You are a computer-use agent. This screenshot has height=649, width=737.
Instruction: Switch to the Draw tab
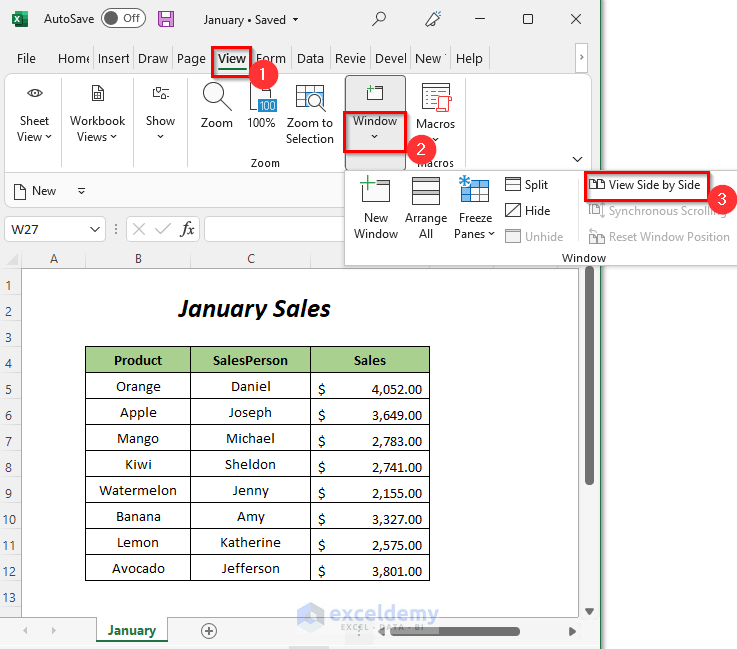153,59
